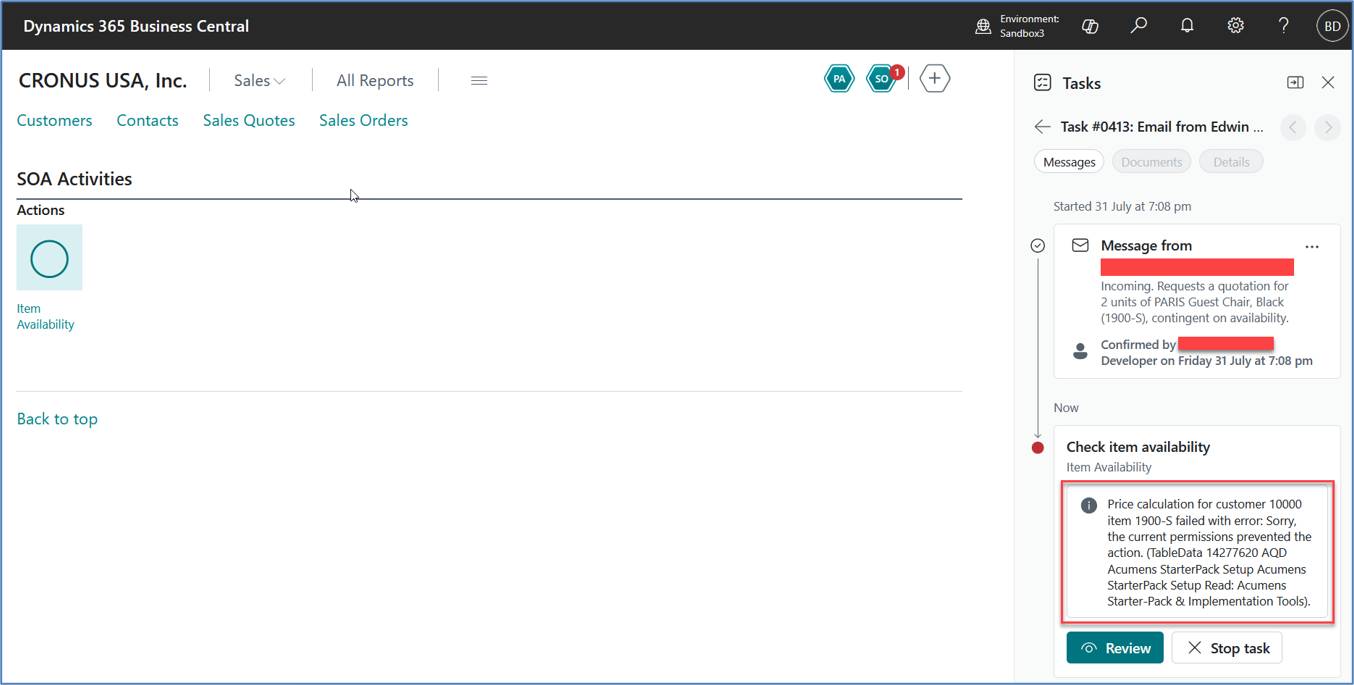Image resolution: width=1354 pixels, height=685 pixels.
Task: Click the Review button
Action: [1115, 648]
